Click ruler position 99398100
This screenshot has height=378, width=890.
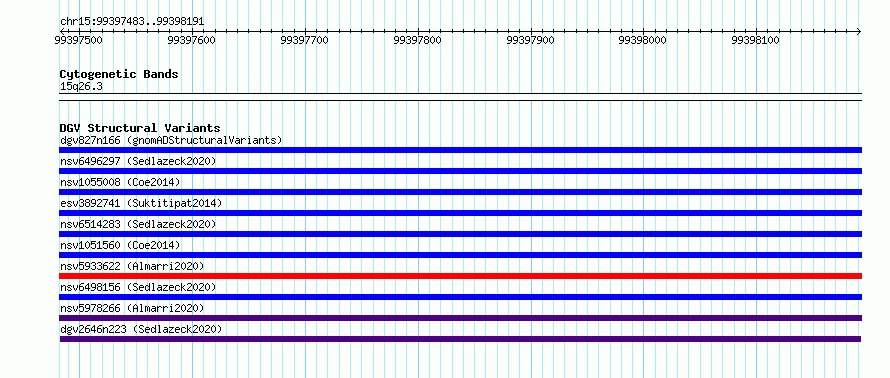click(755, 41)
